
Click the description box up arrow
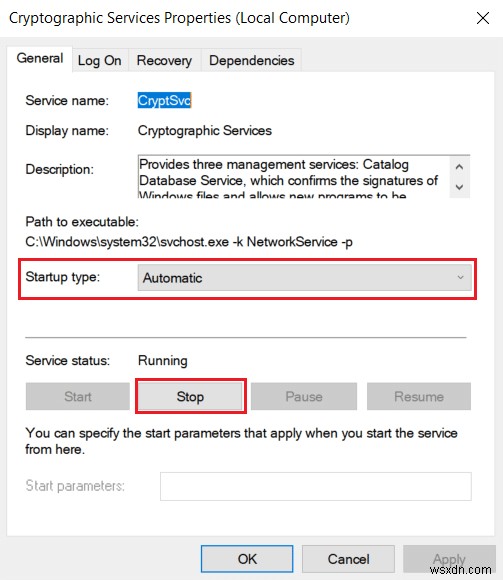459,167
